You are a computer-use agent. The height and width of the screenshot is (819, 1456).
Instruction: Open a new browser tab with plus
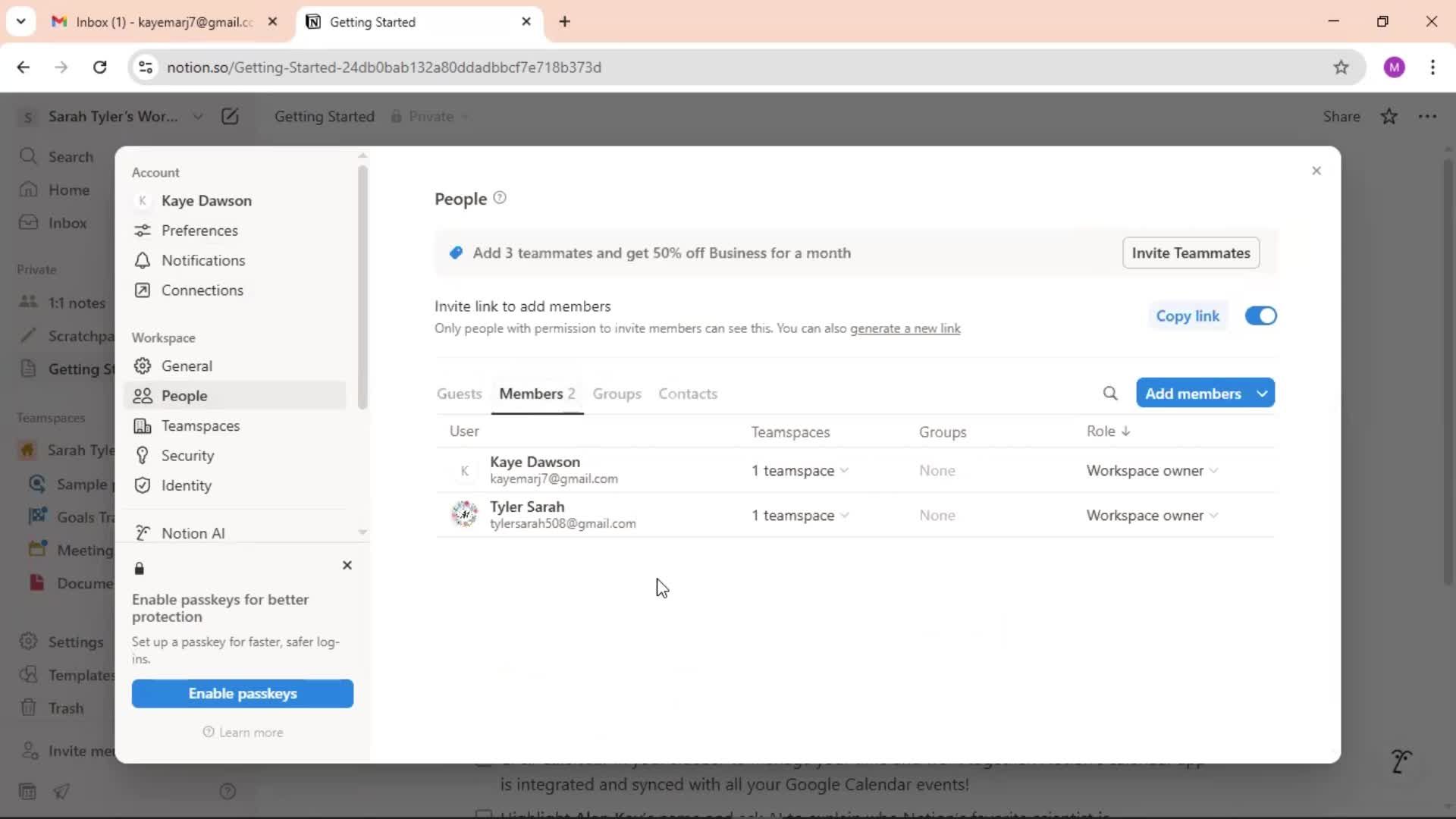pos(564,21)
